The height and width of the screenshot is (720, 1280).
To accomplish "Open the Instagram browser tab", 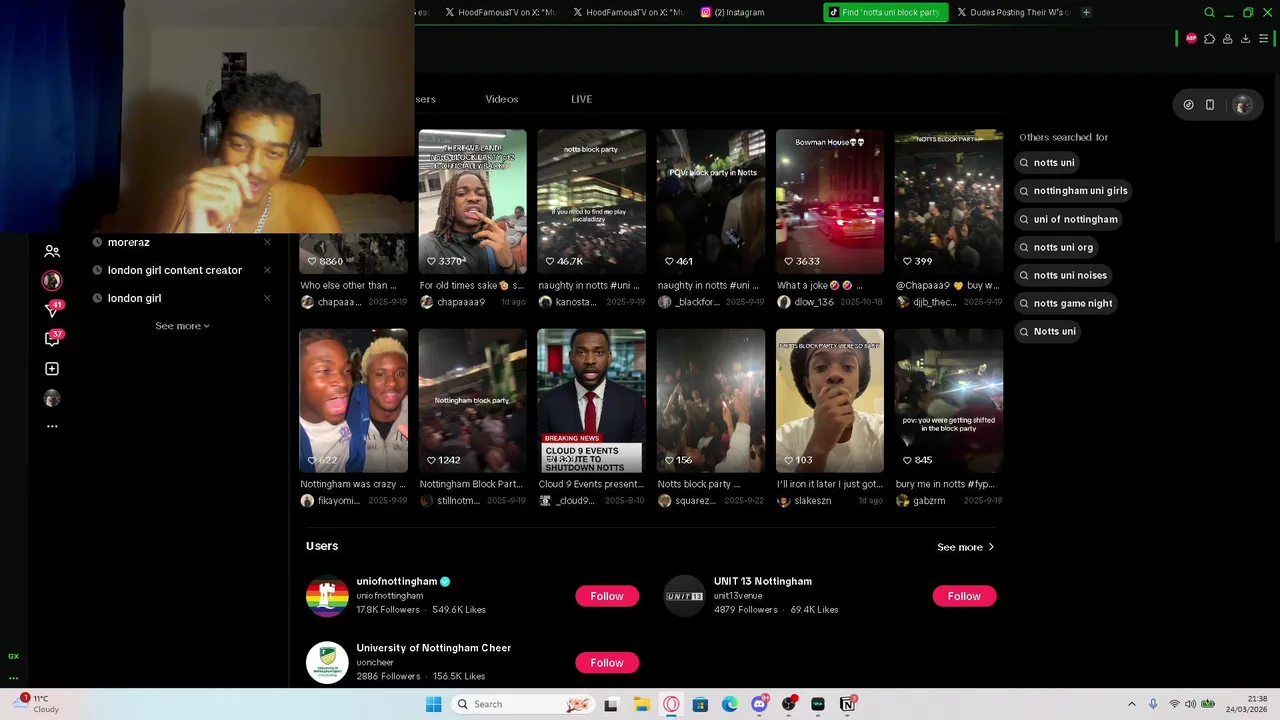I will point(740,12).
